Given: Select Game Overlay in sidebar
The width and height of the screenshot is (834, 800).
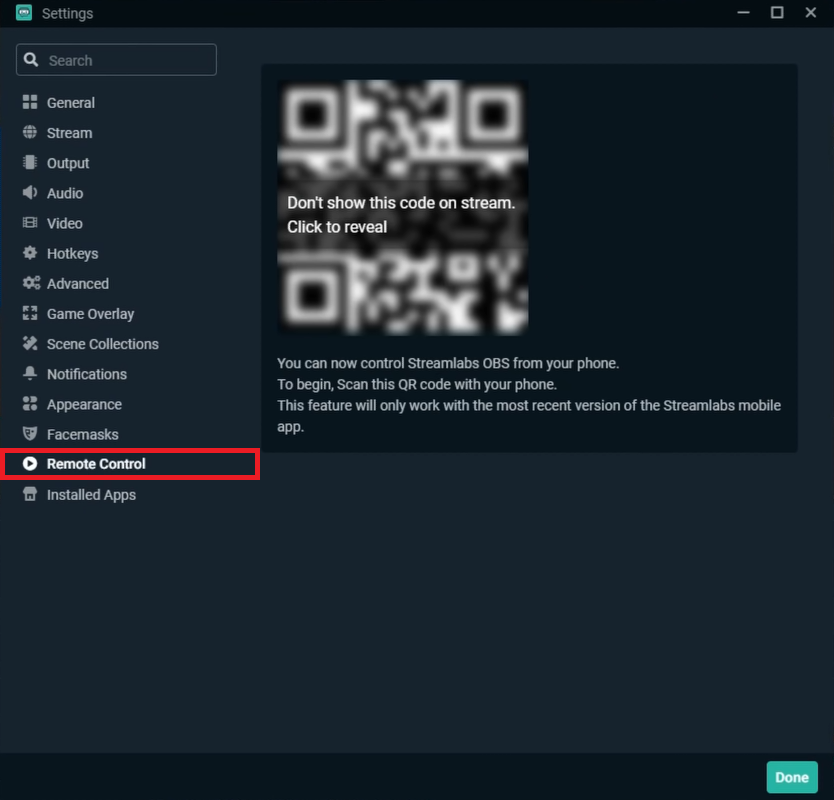Looking at the screenshot, I should coord(90,314).
